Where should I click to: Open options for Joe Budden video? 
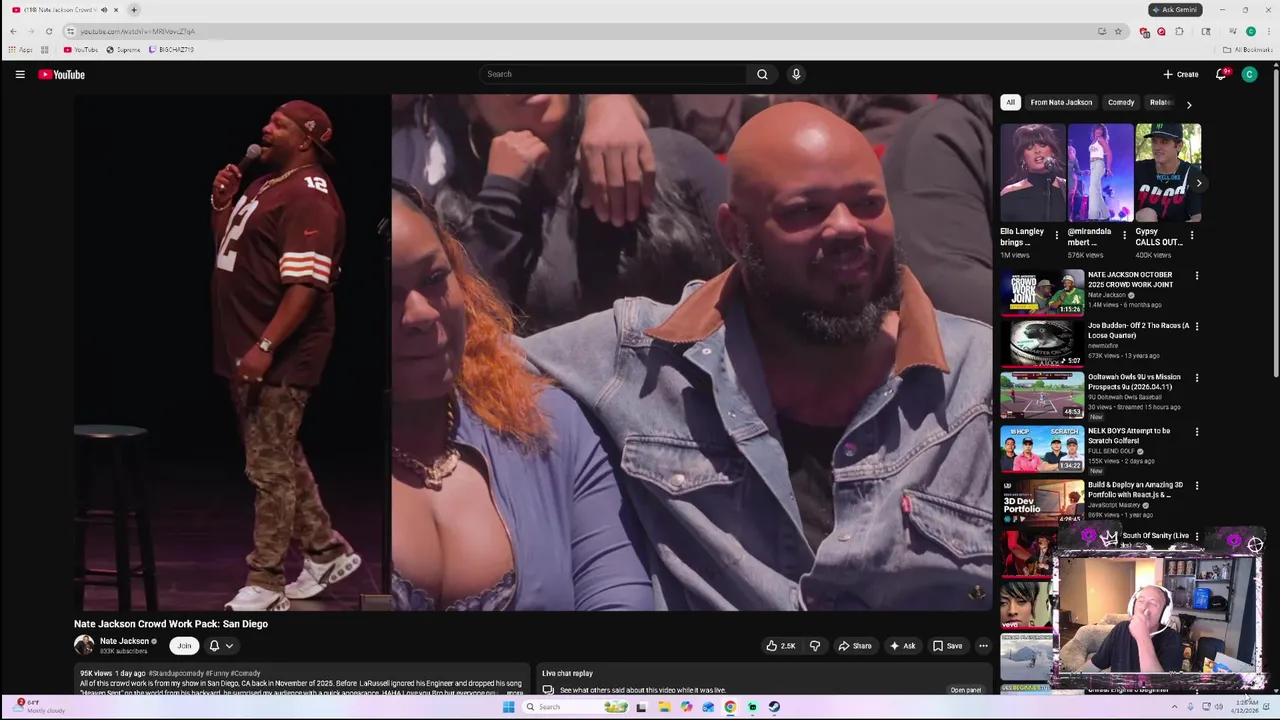click(1196, 326)
